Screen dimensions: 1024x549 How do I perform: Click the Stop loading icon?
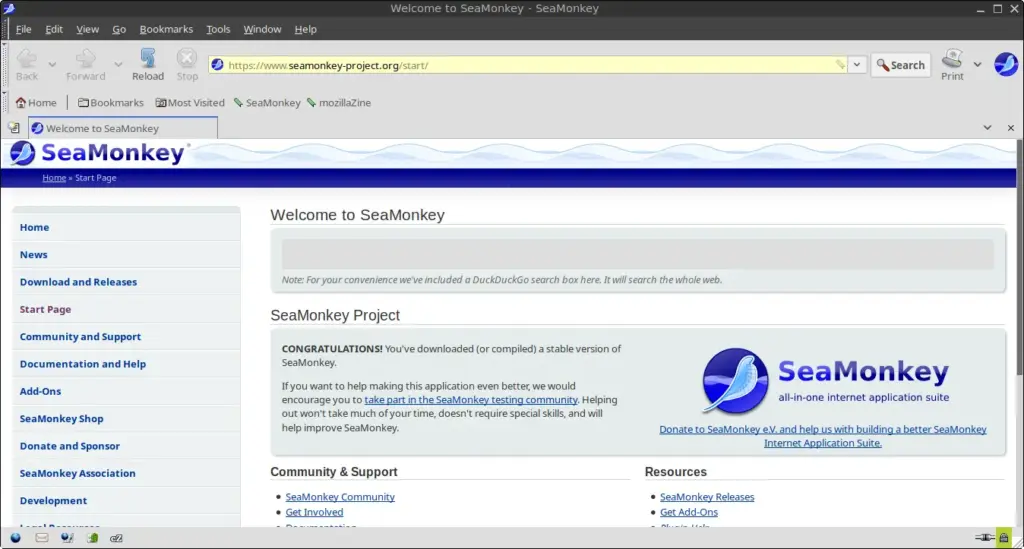click(x=187, y=58)
